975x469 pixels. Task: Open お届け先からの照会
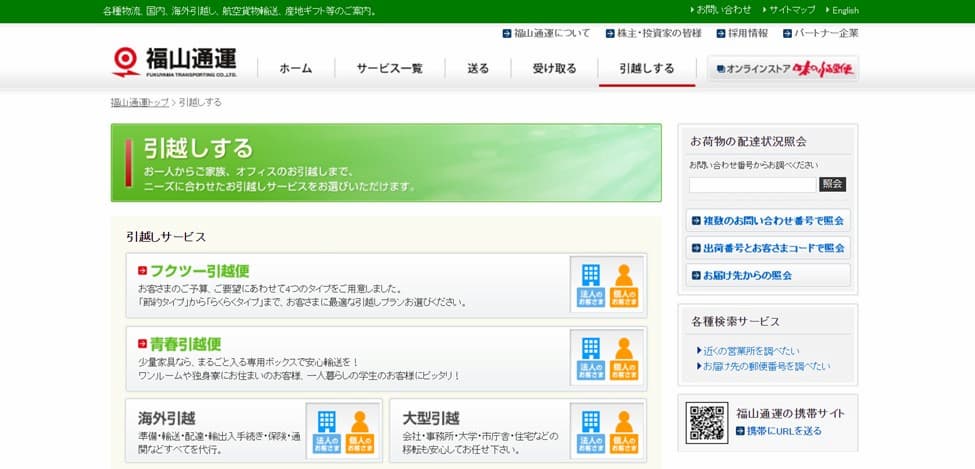[768, 276]
